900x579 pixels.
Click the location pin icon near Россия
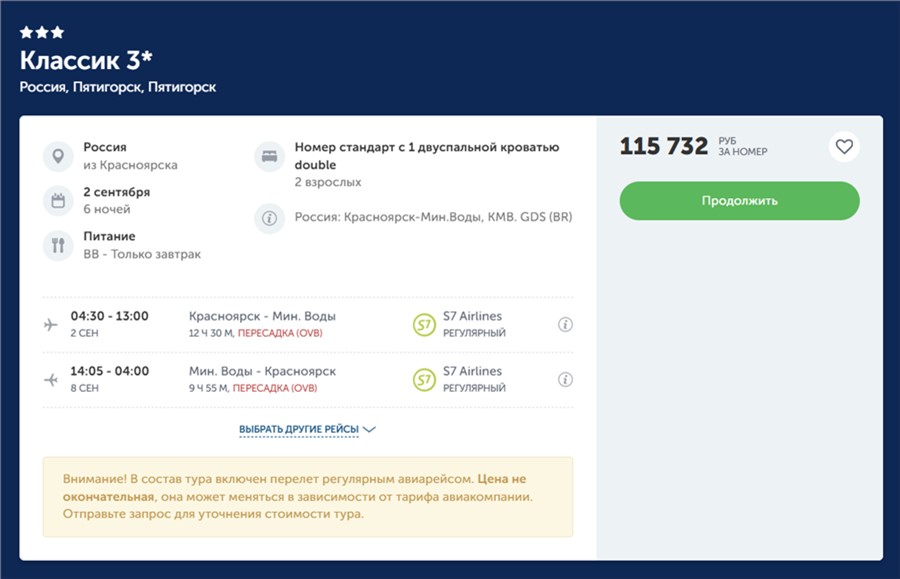point(58,156)
